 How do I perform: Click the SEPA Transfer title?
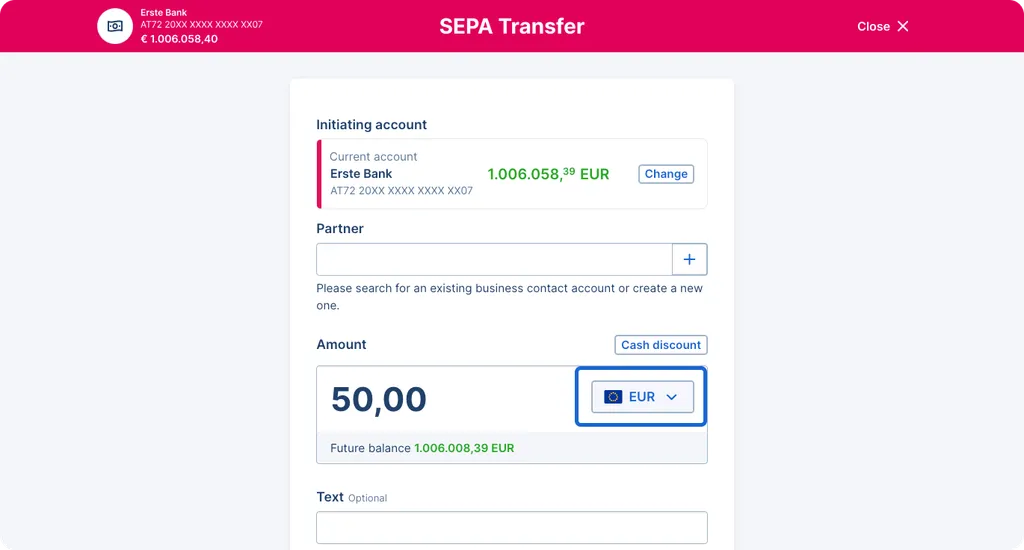click(x=511, y=26)
